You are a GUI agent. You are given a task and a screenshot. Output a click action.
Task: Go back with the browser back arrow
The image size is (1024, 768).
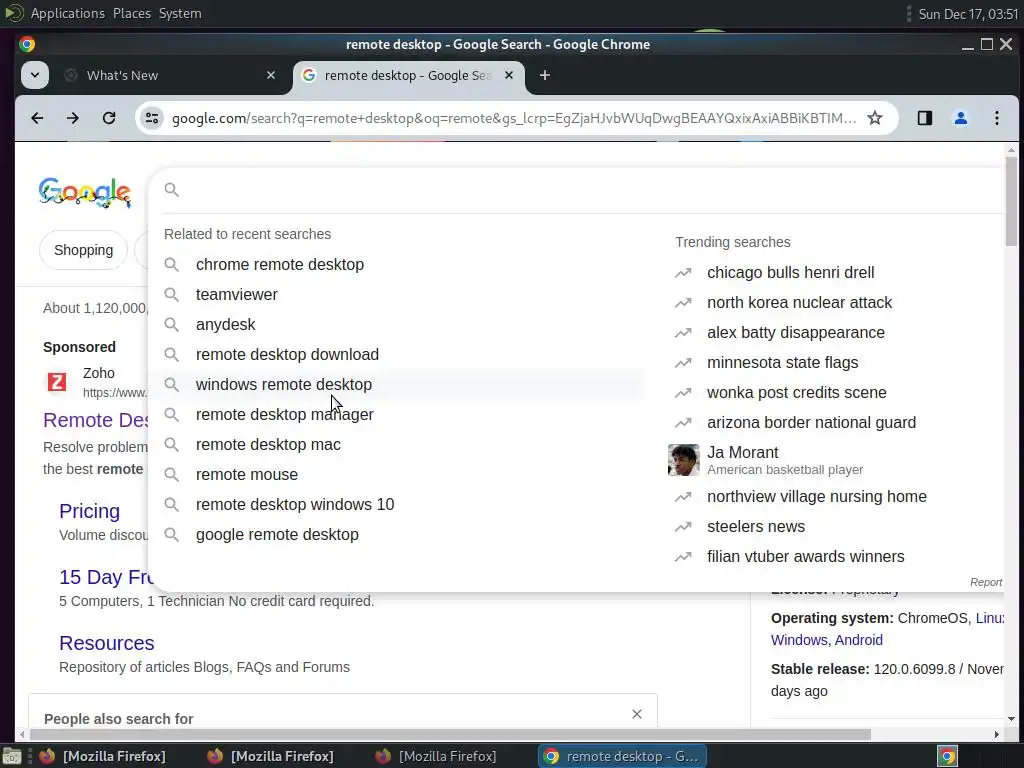pyautogui.click(x=37, y=118)
